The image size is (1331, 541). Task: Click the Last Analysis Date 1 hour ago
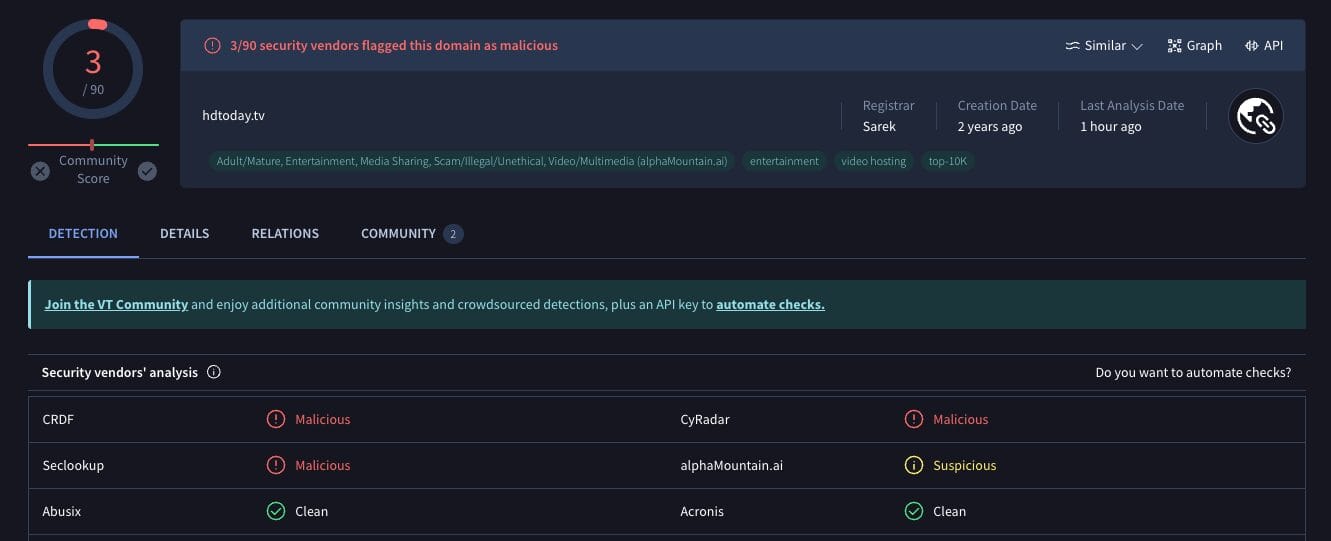pyautogui.click(x=1111, y=126)
